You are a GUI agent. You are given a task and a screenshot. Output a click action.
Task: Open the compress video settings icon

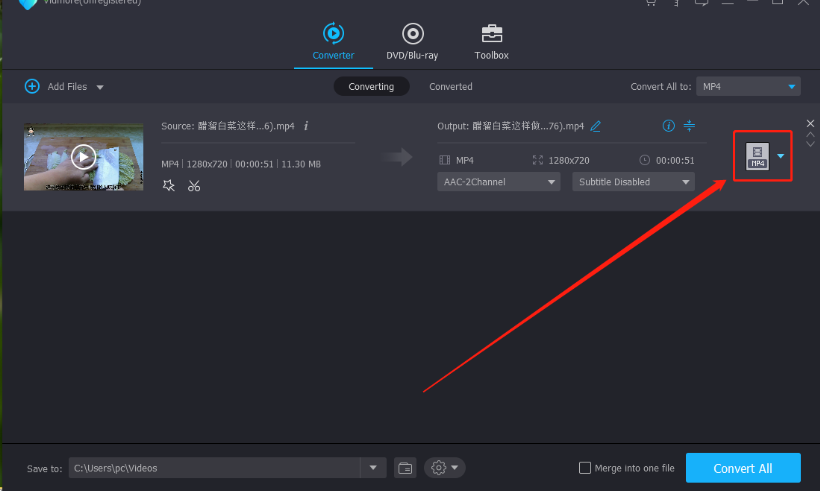[689, 125]
